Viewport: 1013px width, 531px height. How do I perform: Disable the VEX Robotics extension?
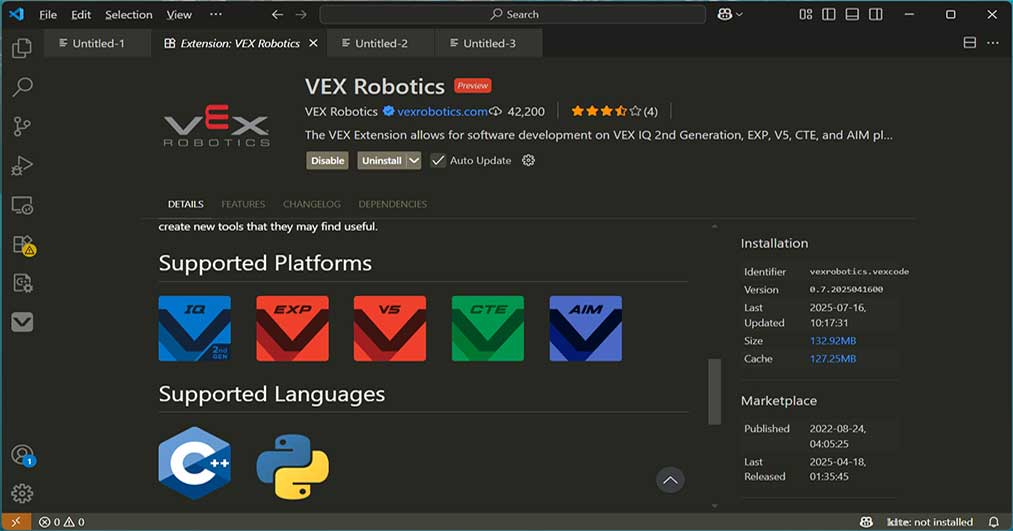pyautogui.click(x=328, y=160)
